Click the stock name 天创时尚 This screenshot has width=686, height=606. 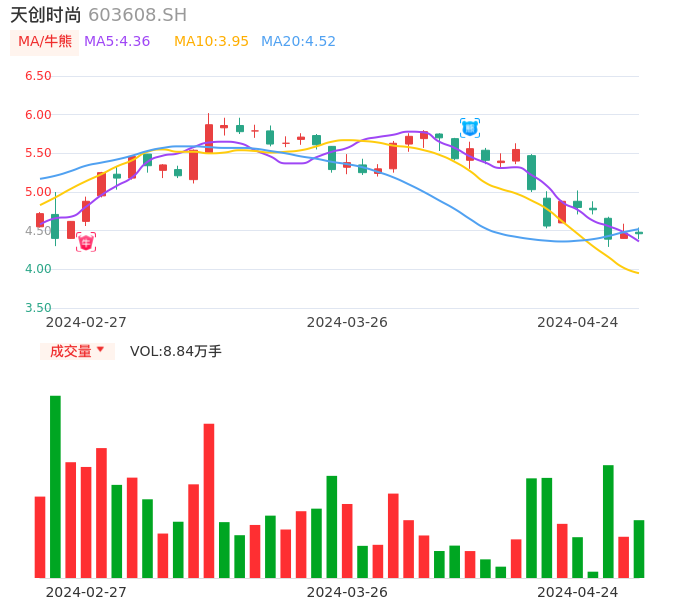tap(46, 15)
